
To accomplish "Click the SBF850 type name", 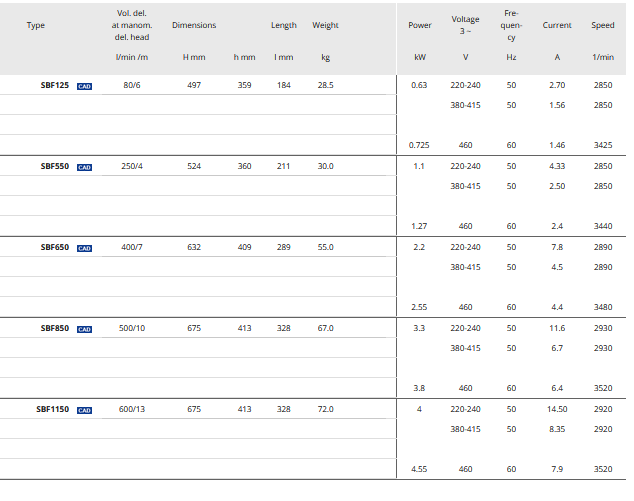I will click(54, 329).
